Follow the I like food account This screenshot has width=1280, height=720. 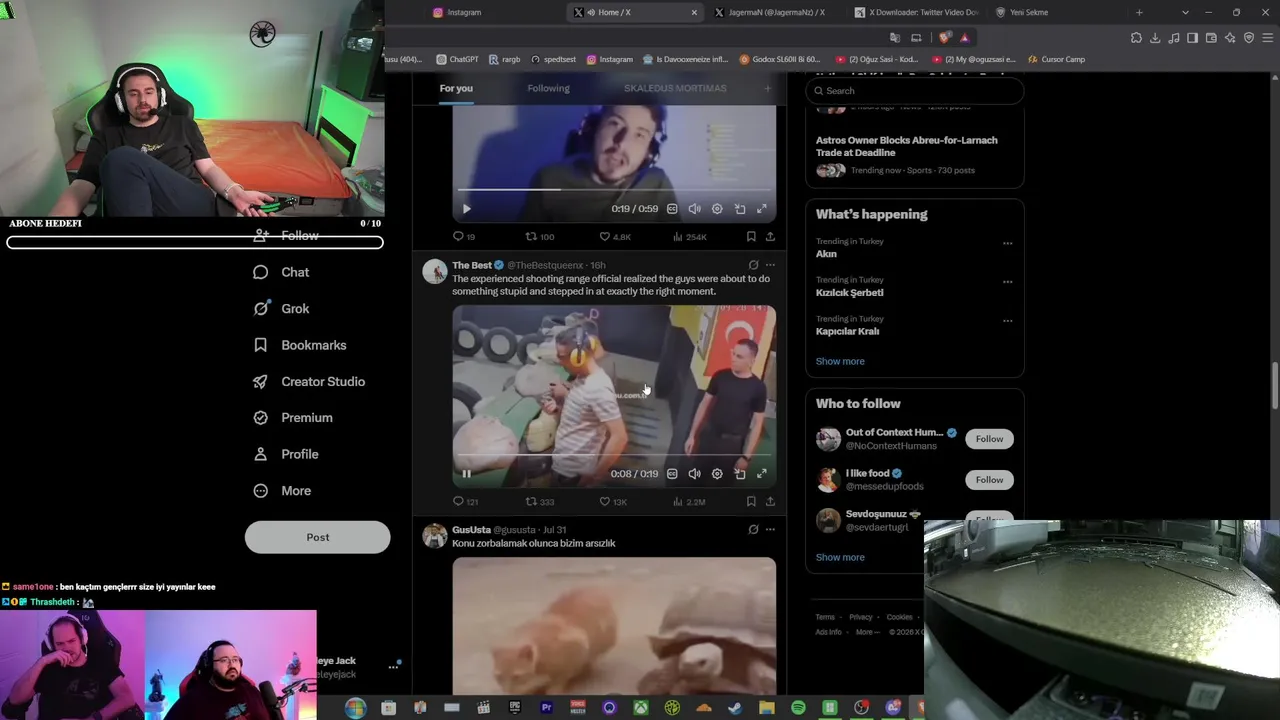[x=989, y=480]
